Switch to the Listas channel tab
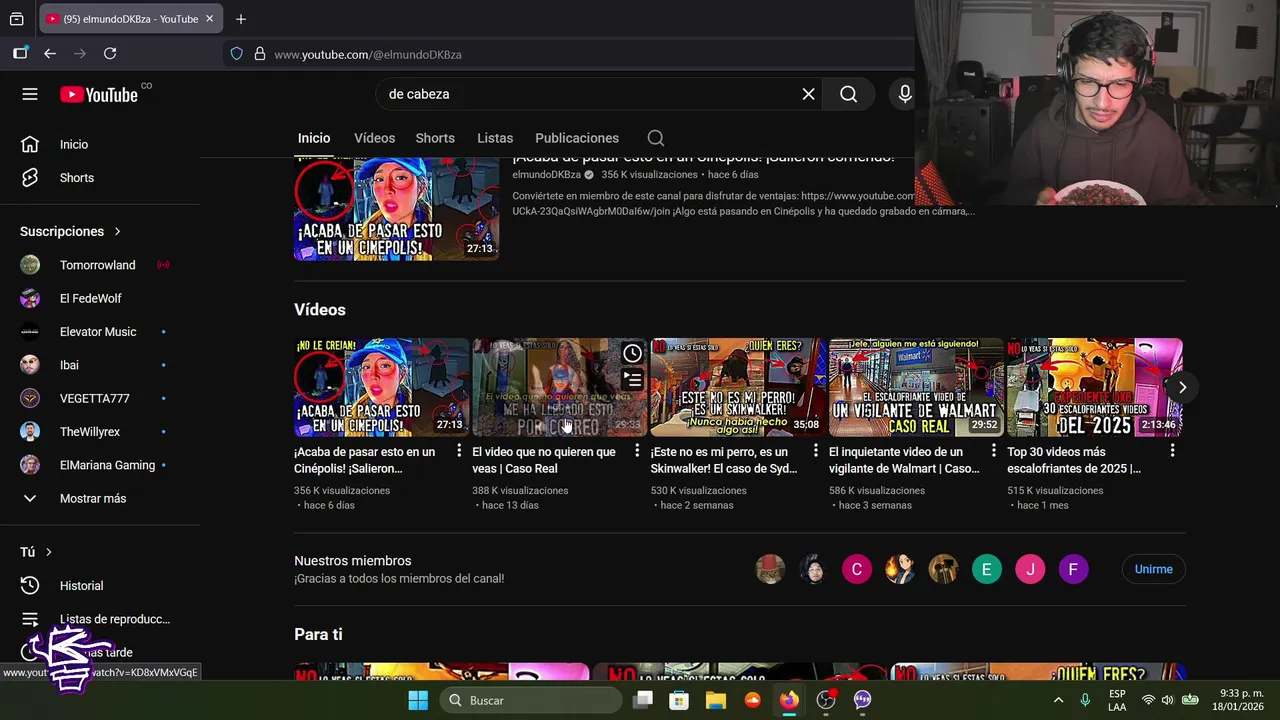 click(x=495, y=138)
